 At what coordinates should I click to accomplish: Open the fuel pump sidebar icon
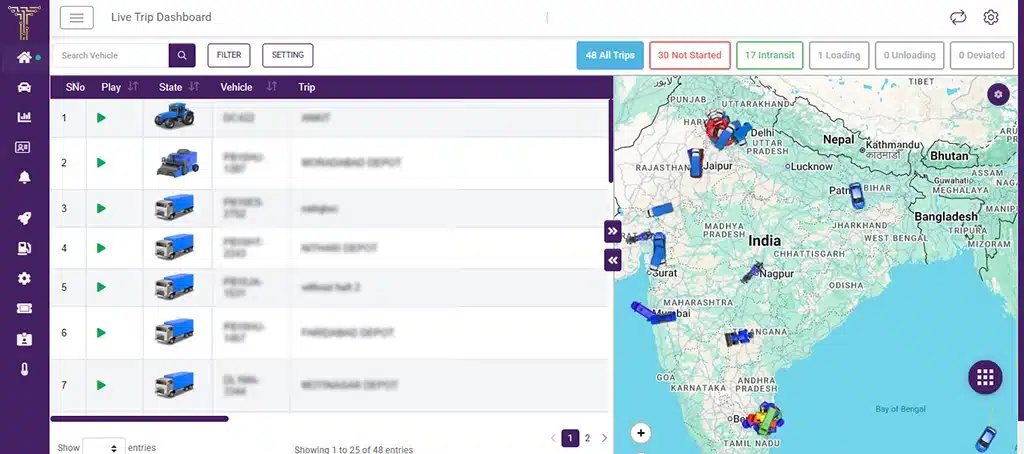(24, 248)
